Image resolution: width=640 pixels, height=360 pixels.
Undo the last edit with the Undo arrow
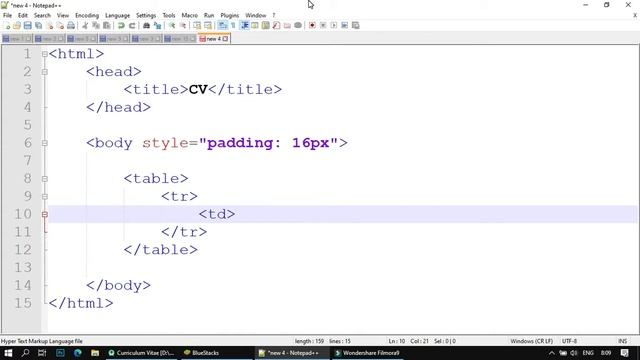[121, 25]
